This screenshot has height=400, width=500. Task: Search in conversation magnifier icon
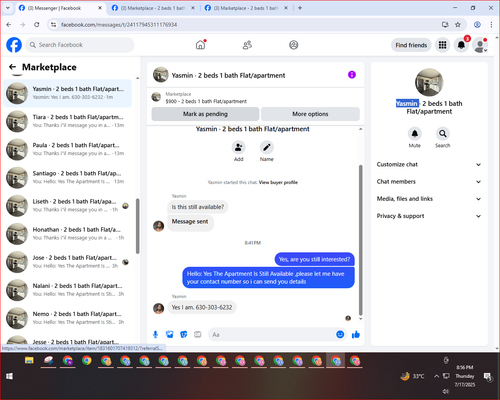(x=443, y=134)
